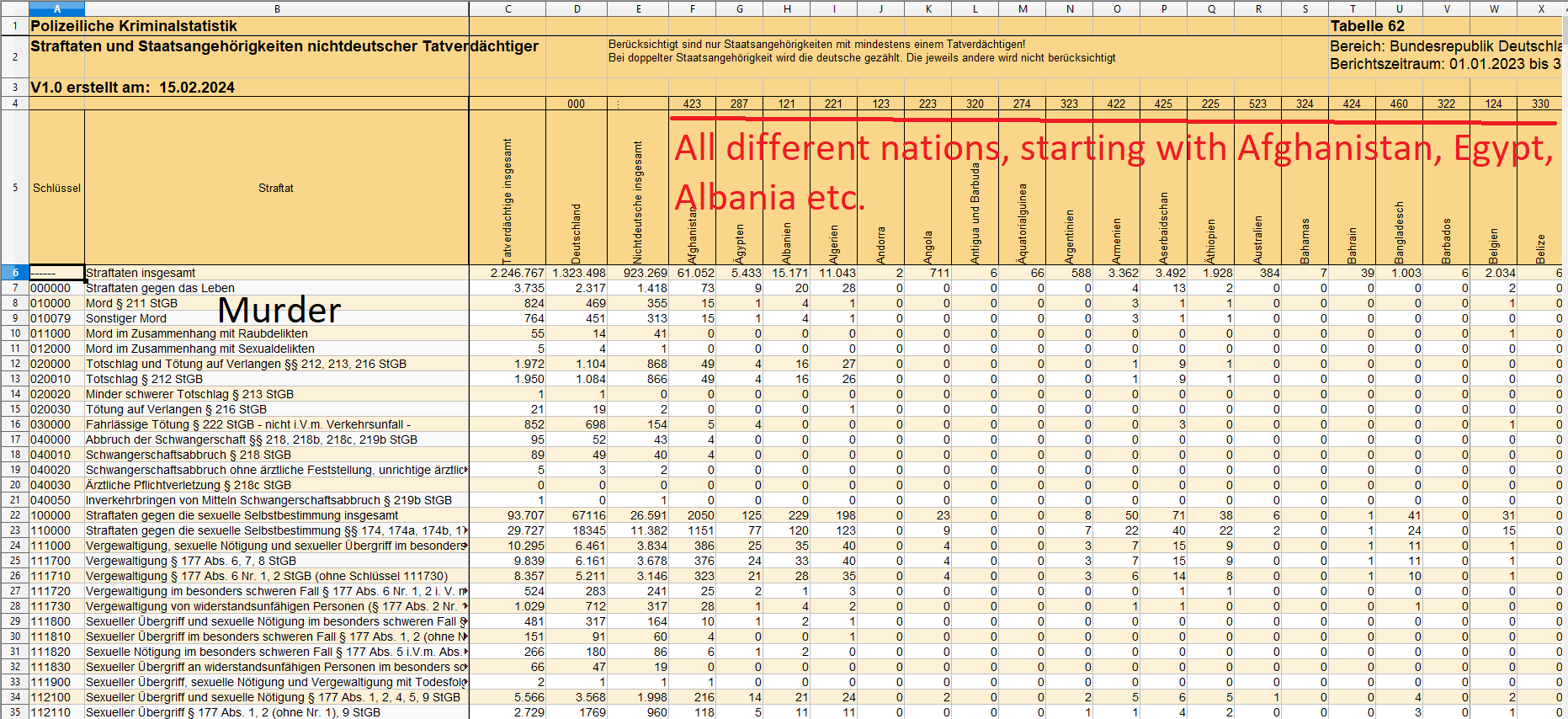Click country code '287' cell
The image size is (1568, 719).
pyautogui.click(x=739, y=104)
